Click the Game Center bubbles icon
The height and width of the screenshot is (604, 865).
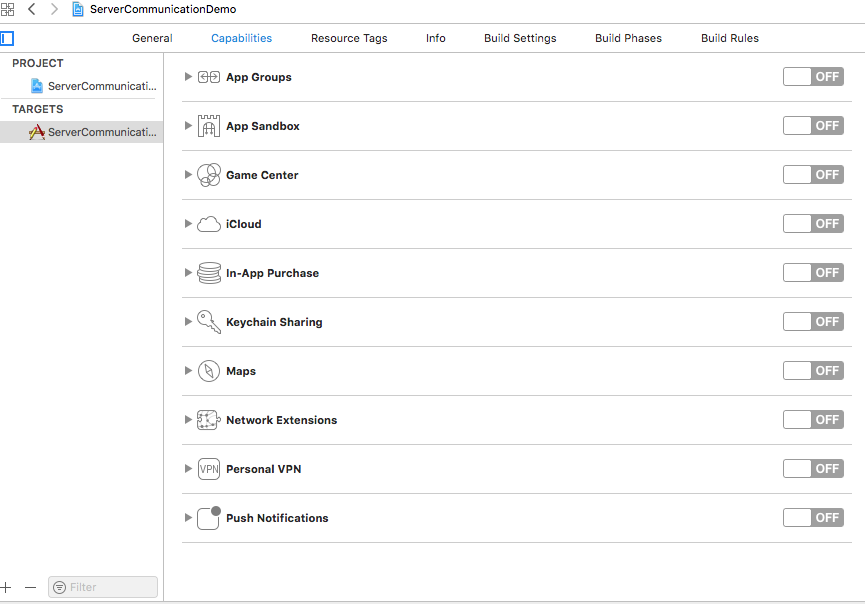(209, 175)
